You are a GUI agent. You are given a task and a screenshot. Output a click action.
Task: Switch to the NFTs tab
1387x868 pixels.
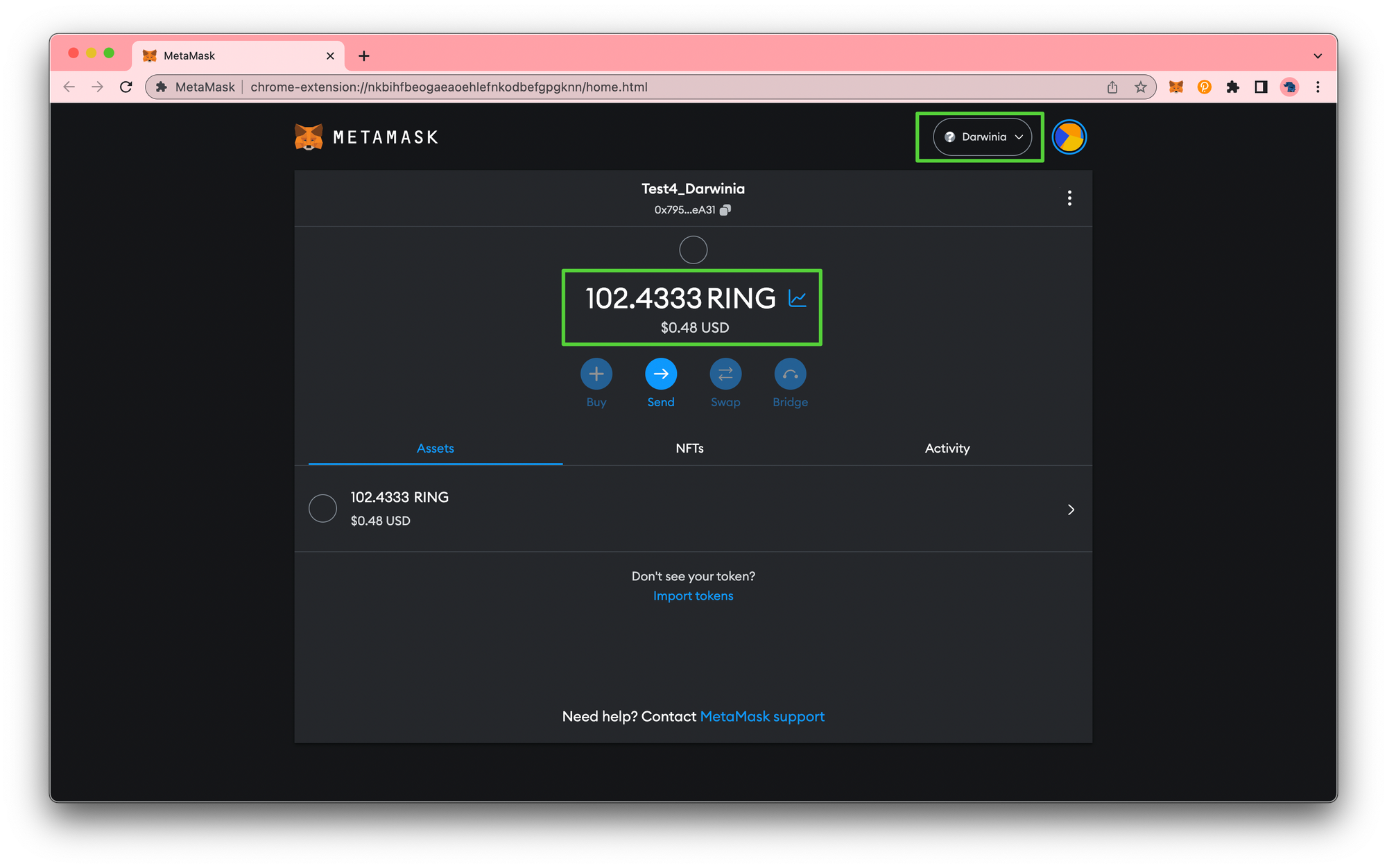click(x=689, y=449)
